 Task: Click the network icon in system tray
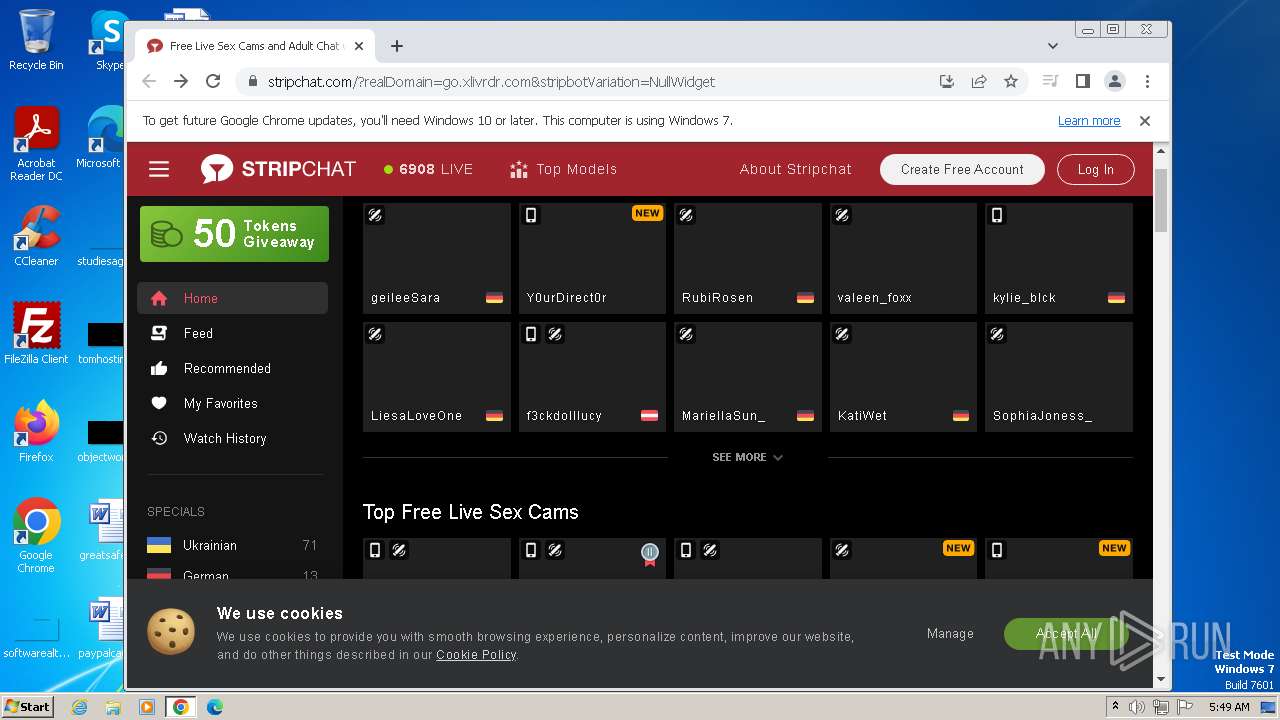(x=1160, y=707)
